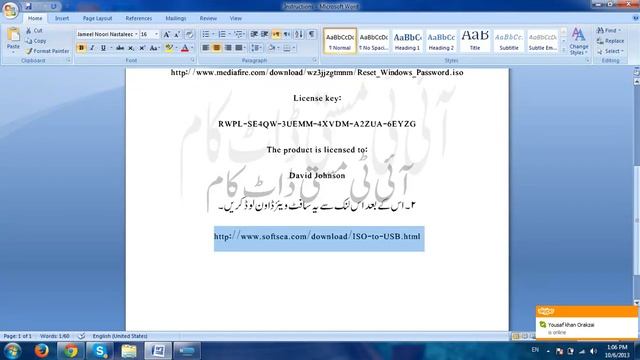Screen dimensions: 640x360
Task: Apply the Heading 1 style
Action: tap(407, 41)
